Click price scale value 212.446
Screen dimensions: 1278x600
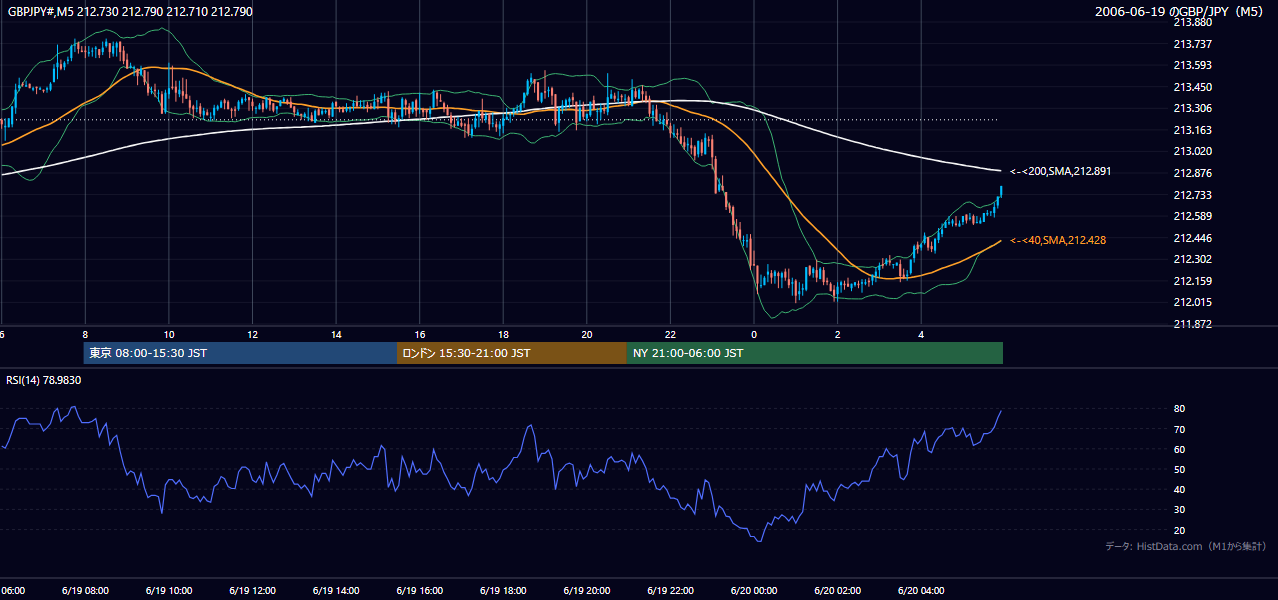coord(1191,238)
